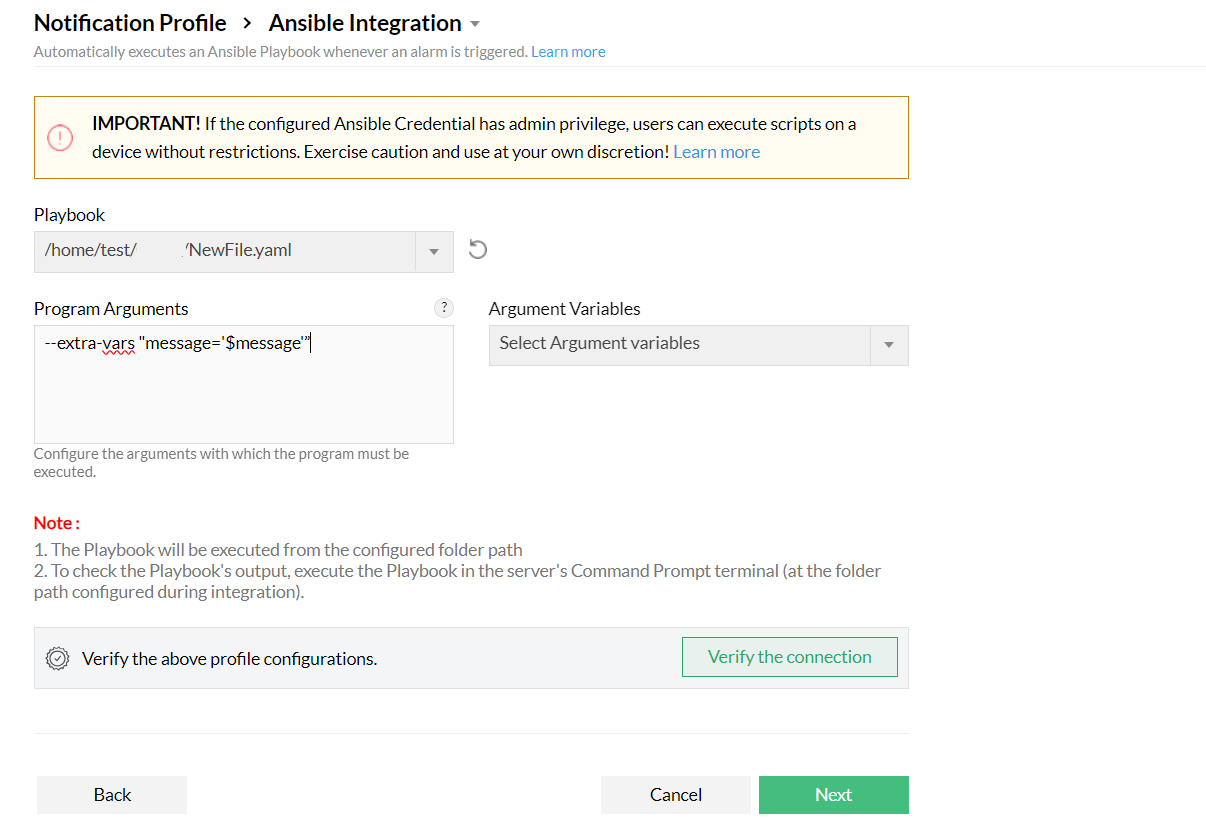Navigate to Notification Profile breadcrumb
Image resolution: width=1206 pixels, height=838 pixels.
[x=129, y=22]
